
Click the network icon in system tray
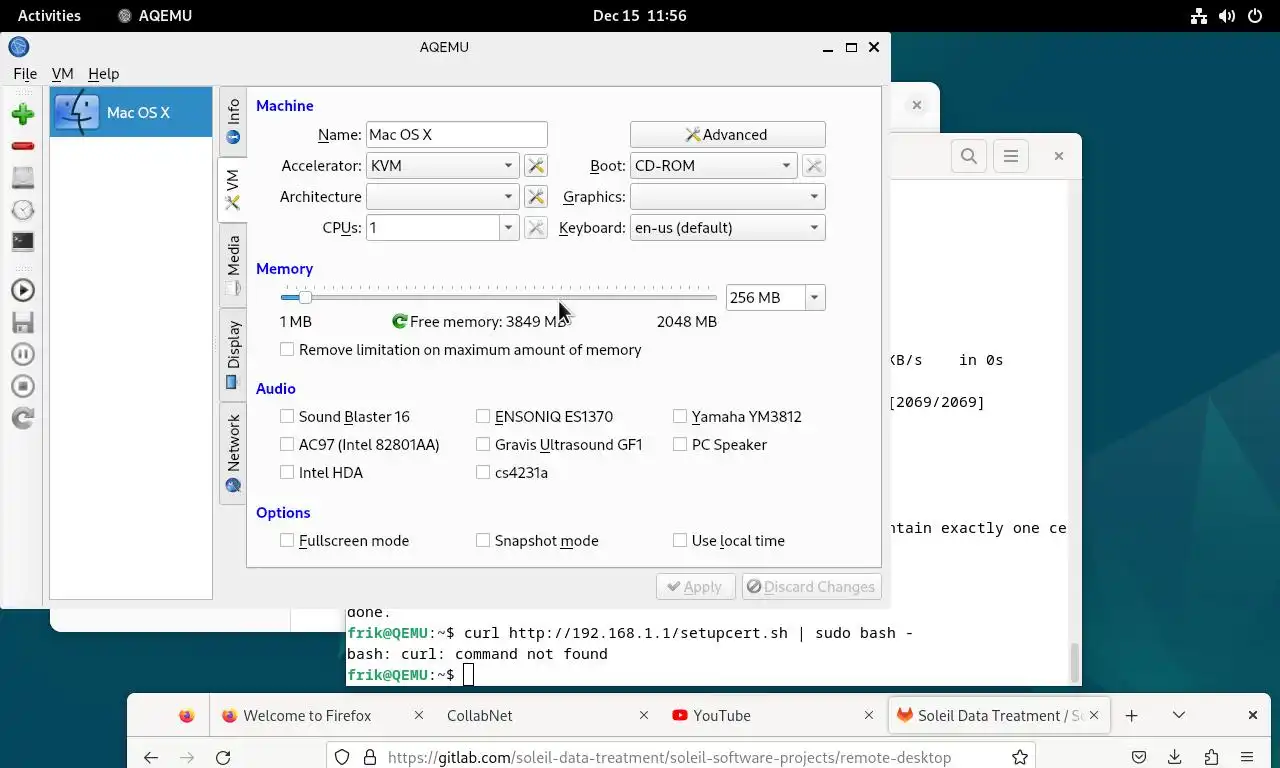[1199, 16]
